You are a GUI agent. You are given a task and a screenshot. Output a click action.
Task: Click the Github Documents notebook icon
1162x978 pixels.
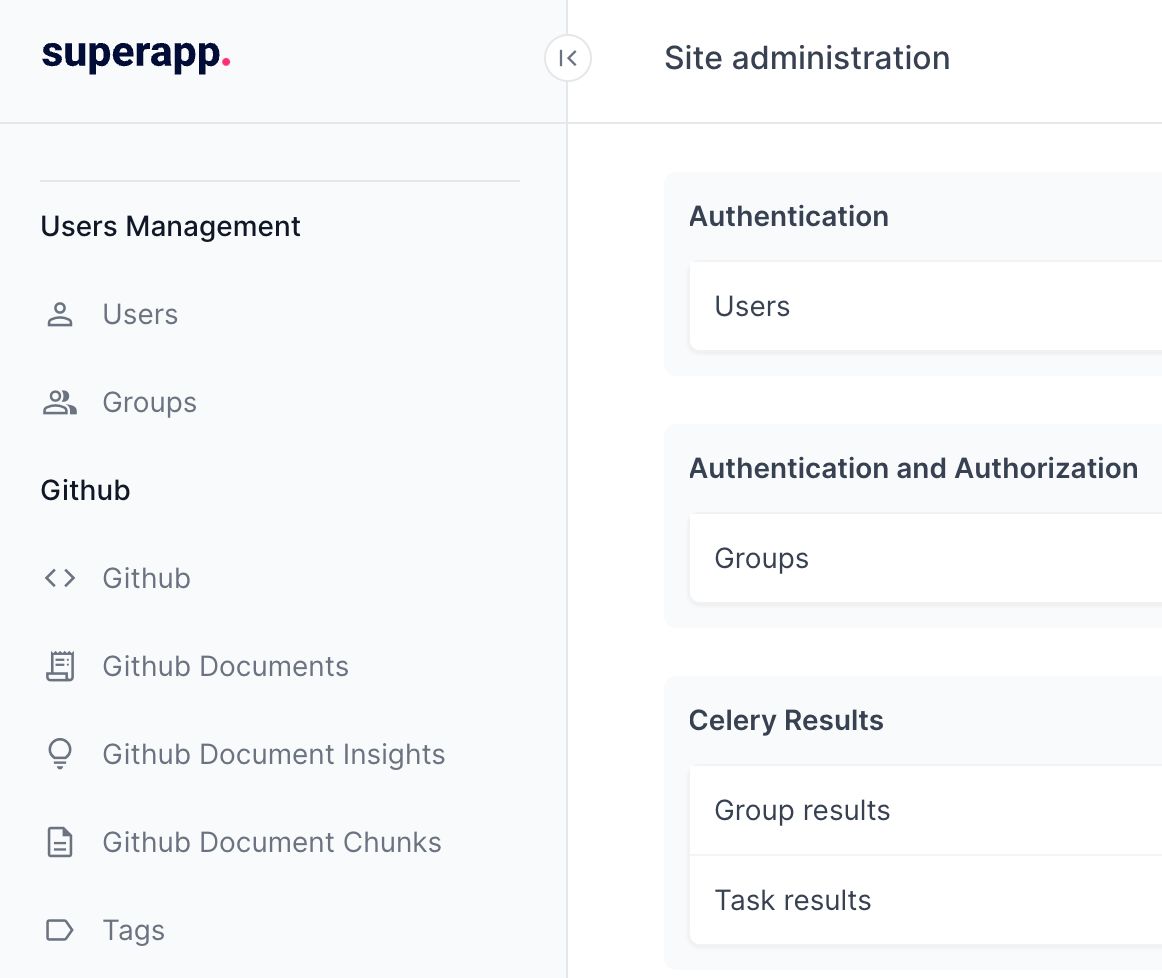click(x=60, y=666)
